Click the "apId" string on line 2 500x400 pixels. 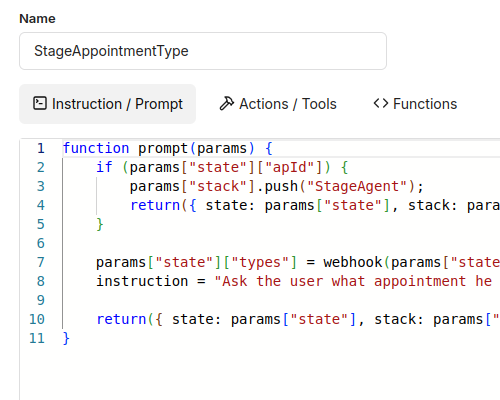(290, 167)
